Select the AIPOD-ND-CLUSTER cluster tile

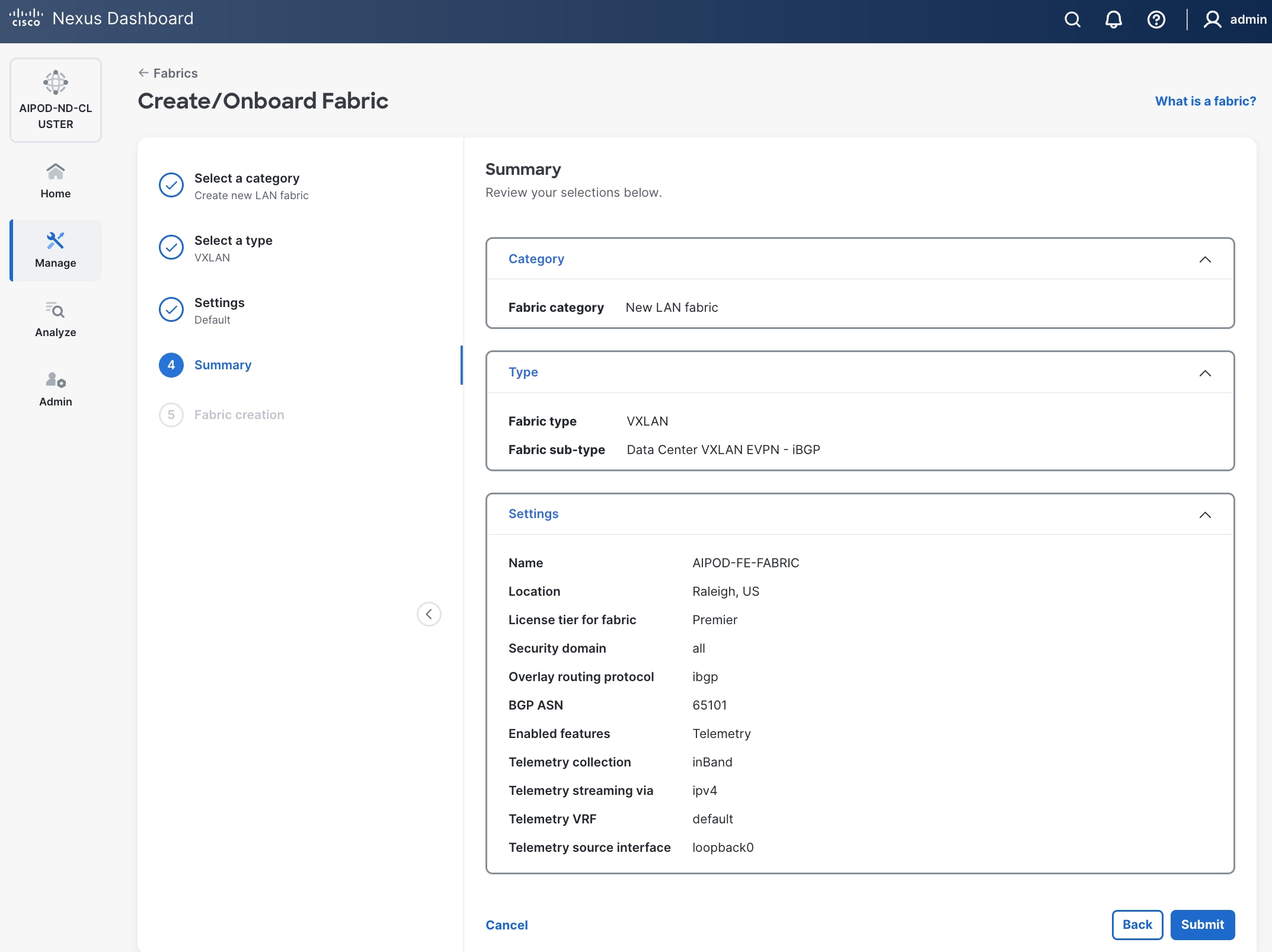[56, 100]
